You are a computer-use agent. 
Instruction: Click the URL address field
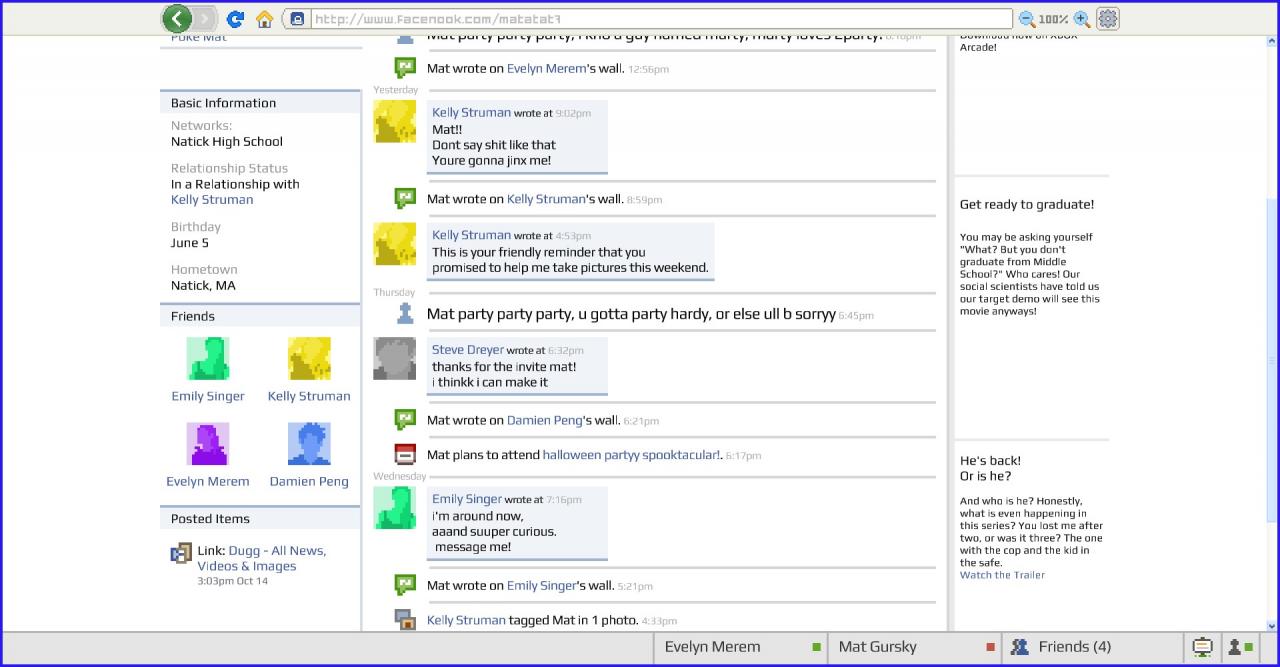point(660,19)
